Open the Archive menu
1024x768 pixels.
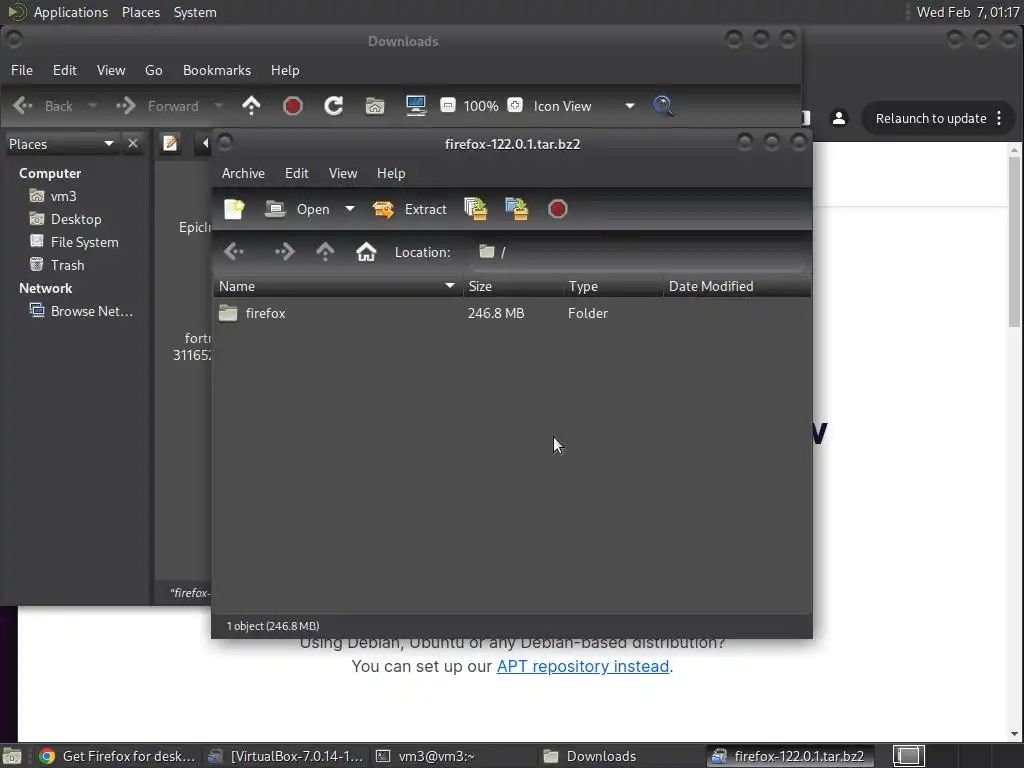[243, 173]
